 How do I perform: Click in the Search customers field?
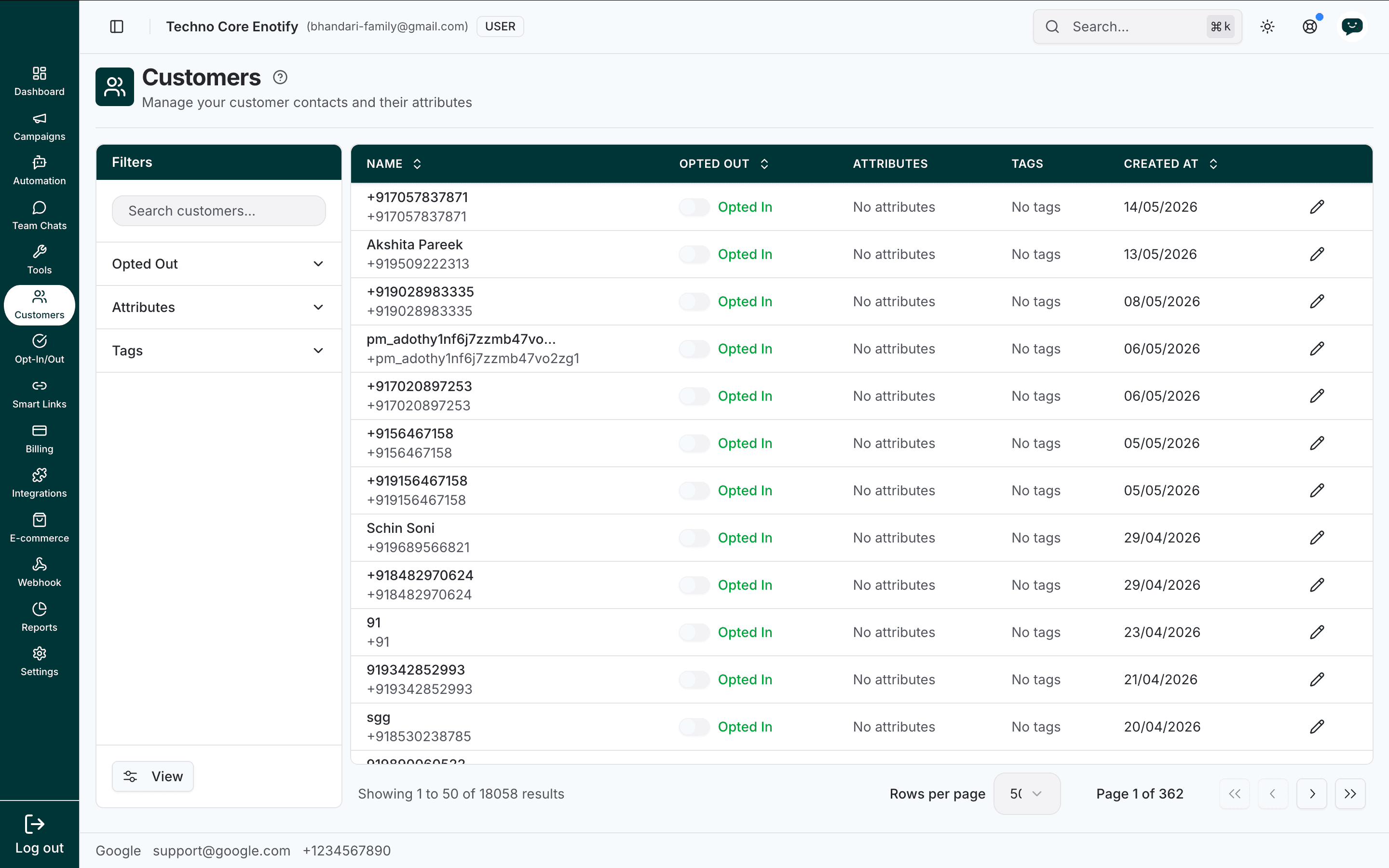click(x=218, y=211)
